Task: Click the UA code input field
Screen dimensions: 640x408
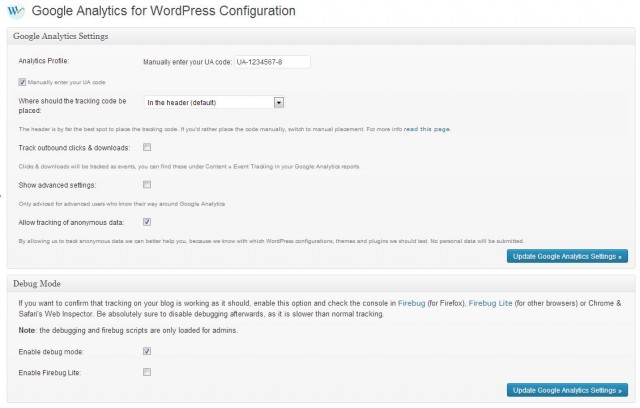Action: pyautogui.click(x=272, y=62)
